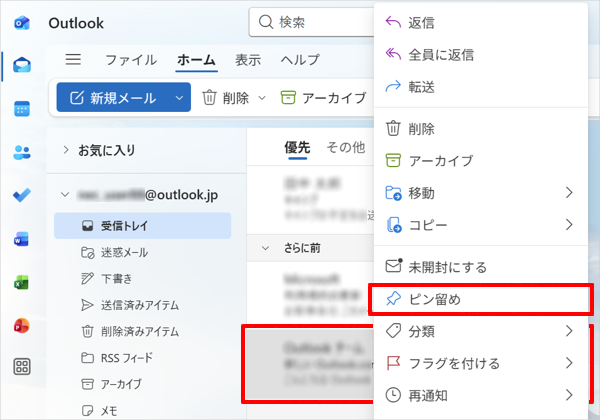Image resolution: width=600 pixels, height=420 pixels.
Task: Choose 未開封にする in the context menu
Action: (x=481, y=267)
